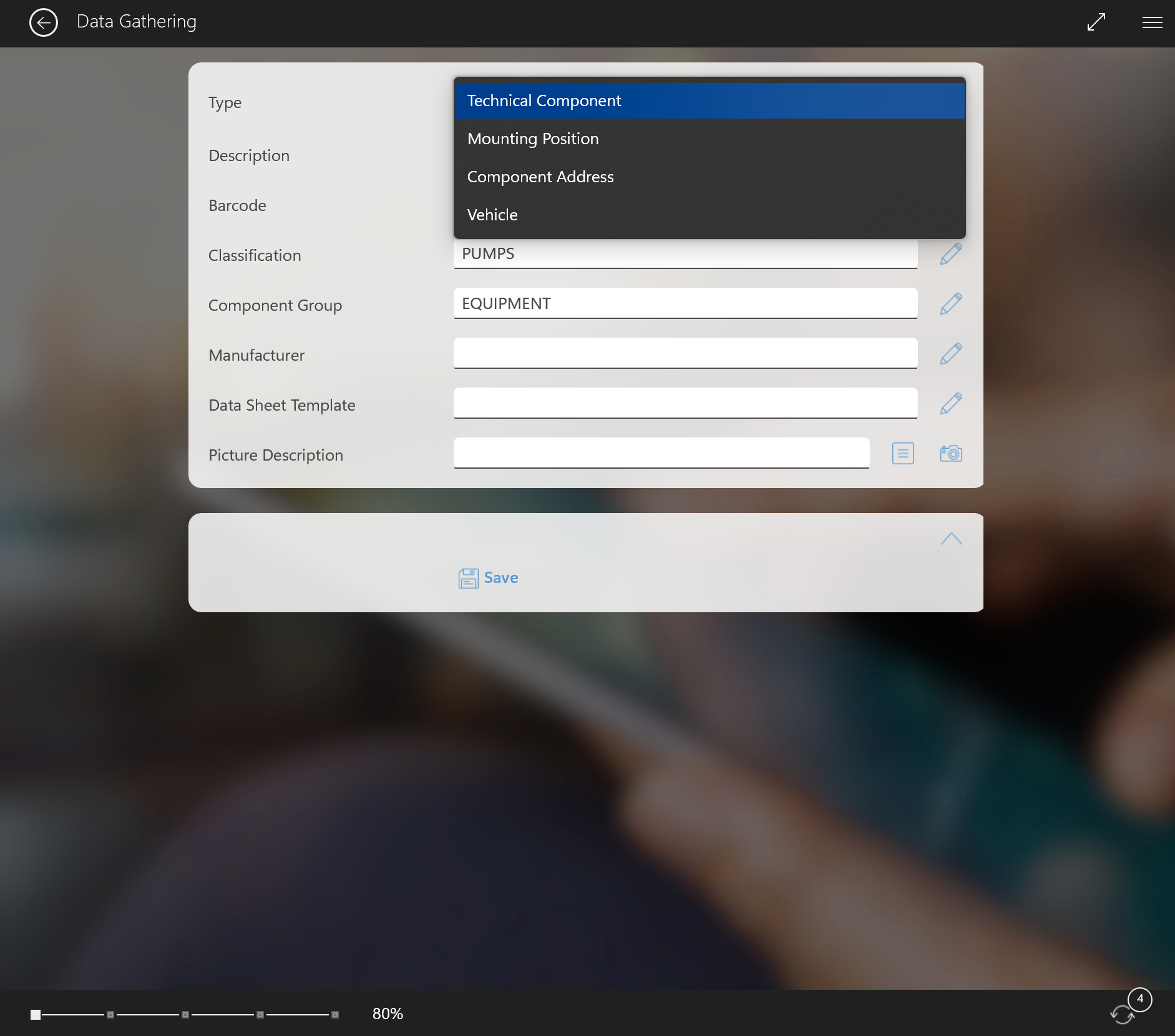The width and height of the screenshot is (1175, 1036).
Task: Focus the Data Sheet Template field
Action: pyautogui.click(x=685, y=403)
